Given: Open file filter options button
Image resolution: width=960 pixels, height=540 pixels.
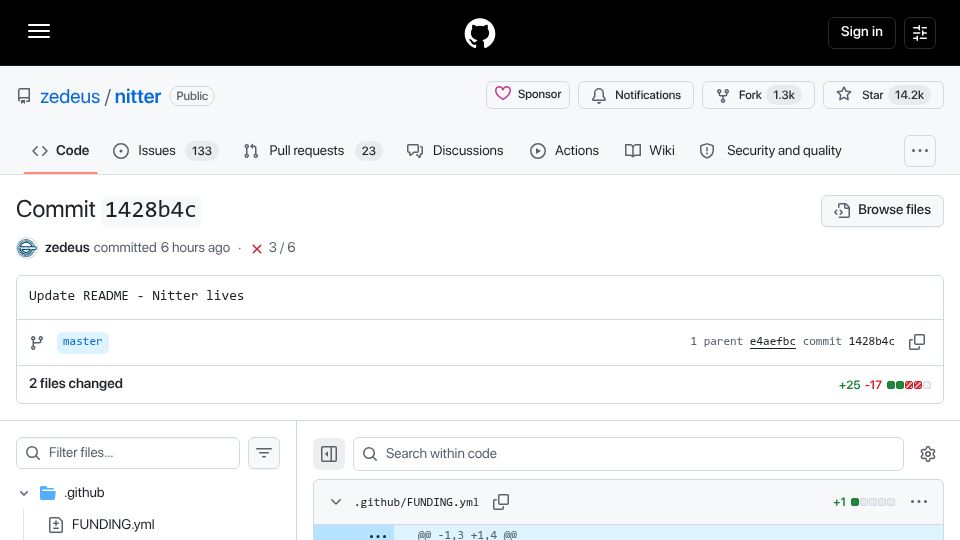Looking at the screenshot, I should tap(264, 453).
